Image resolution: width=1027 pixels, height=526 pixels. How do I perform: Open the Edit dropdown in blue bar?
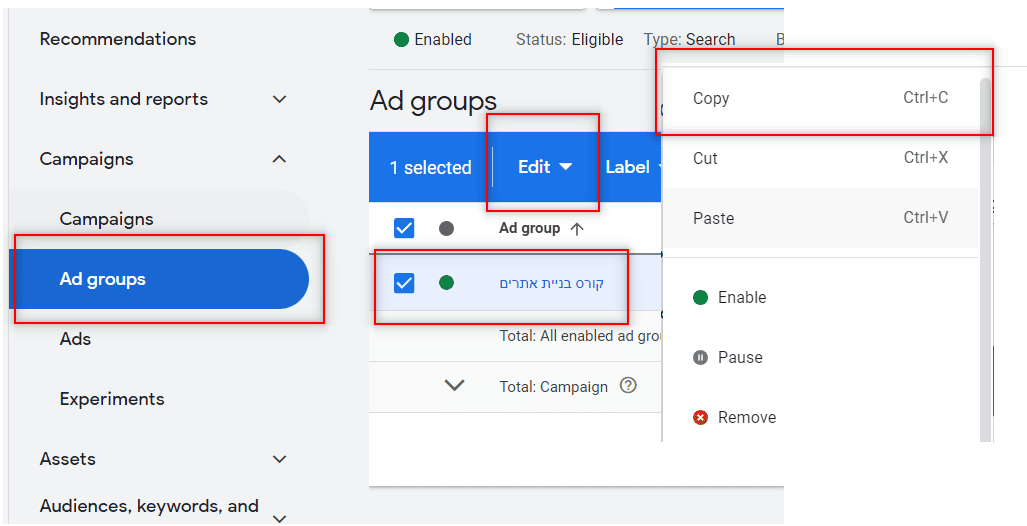tap(545, 167)
